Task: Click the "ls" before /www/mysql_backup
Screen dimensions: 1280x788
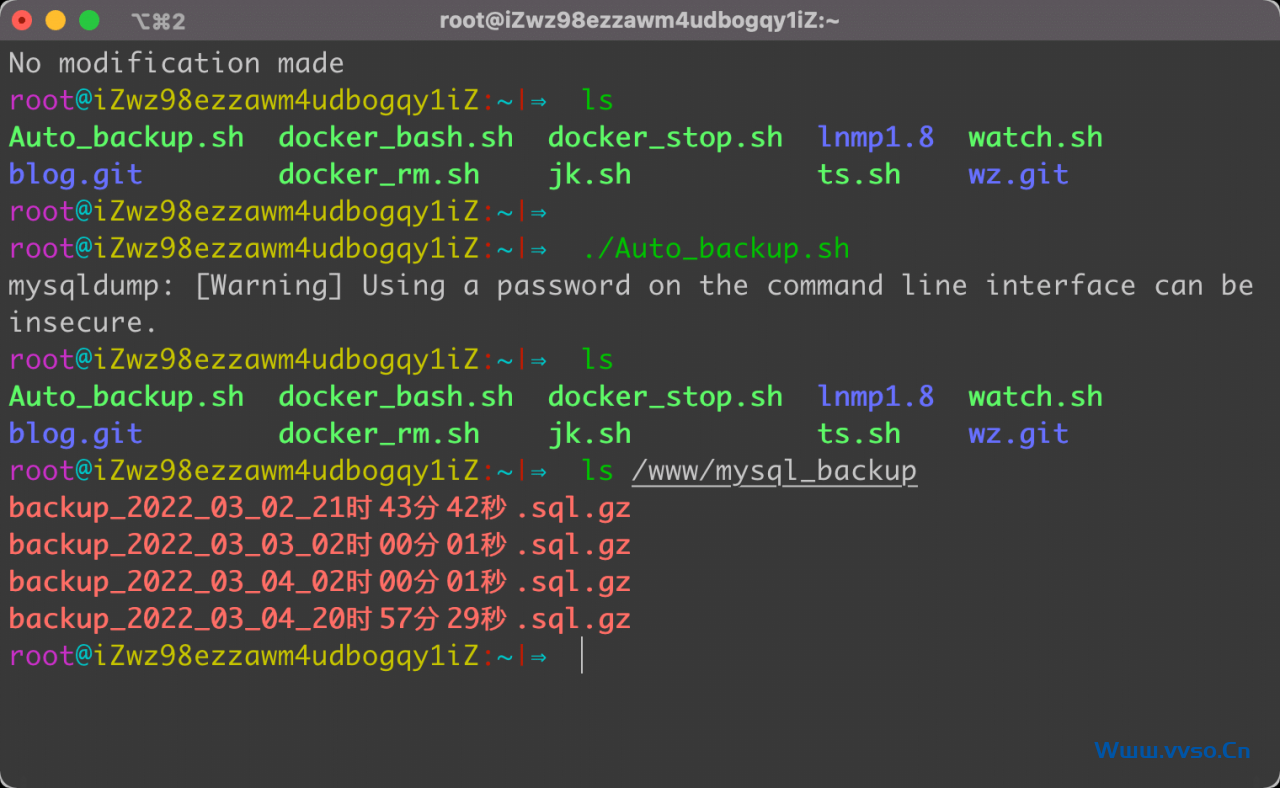Action: 597,470
